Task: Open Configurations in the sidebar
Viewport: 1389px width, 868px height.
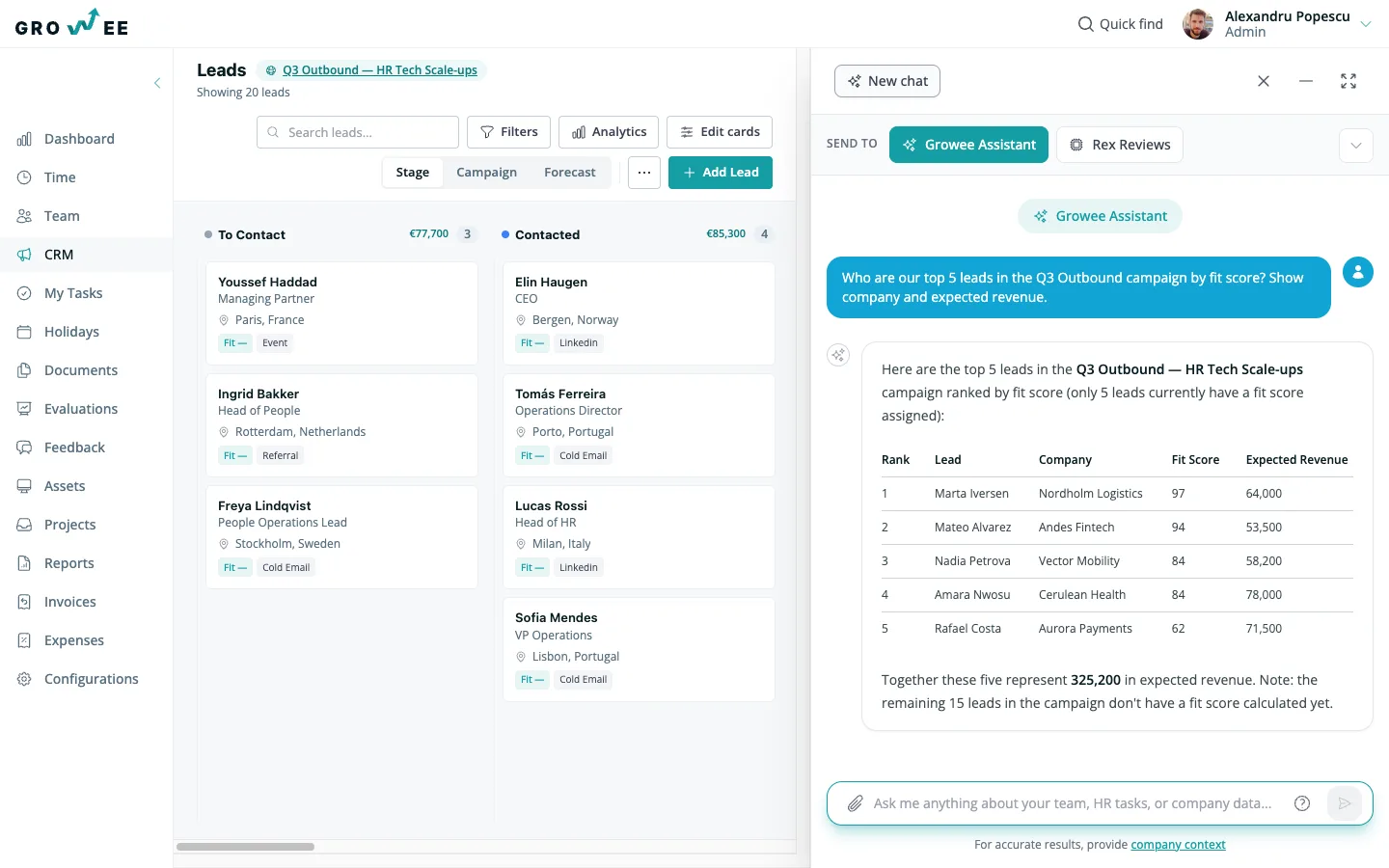Action: 92,679
